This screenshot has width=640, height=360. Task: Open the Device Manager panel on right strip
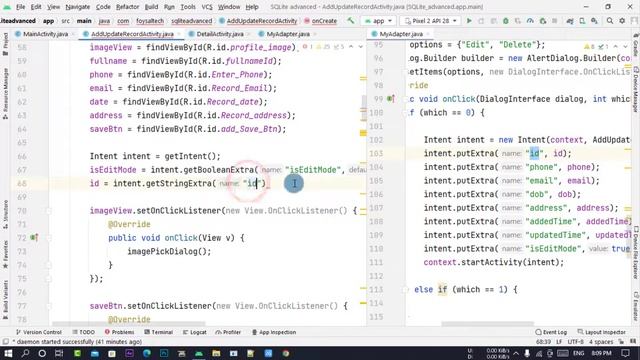pyautogui.click(x=636, y=89)
